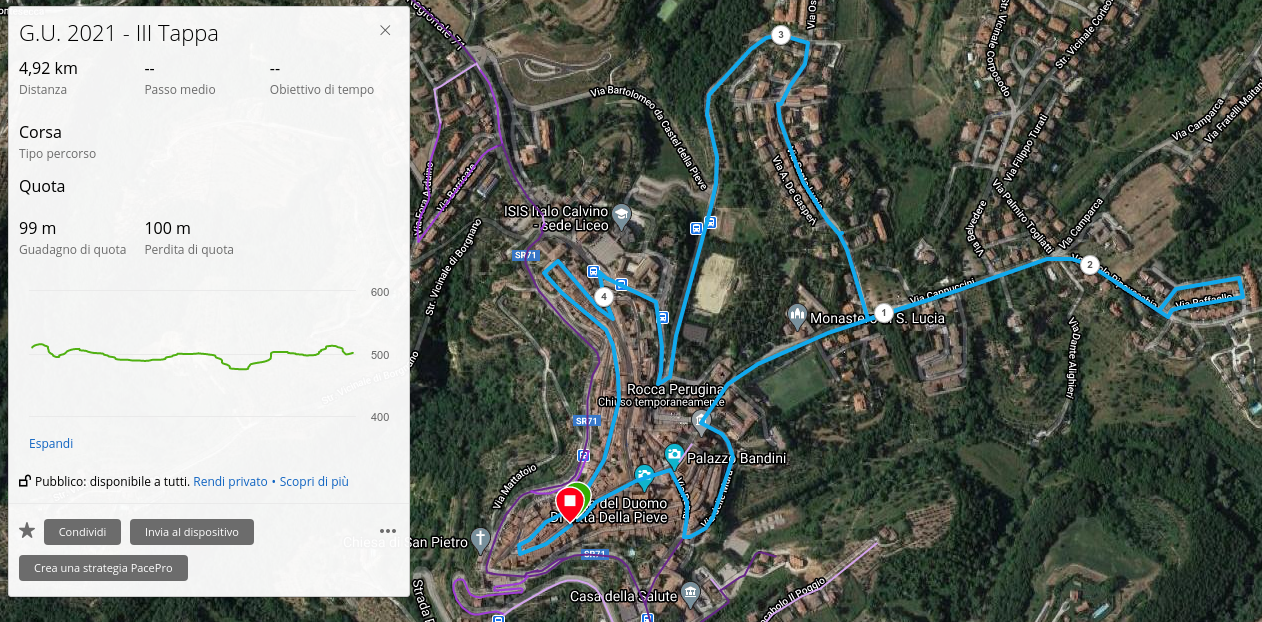Select kilometer marker 1 on route

[x=883, y=312]
